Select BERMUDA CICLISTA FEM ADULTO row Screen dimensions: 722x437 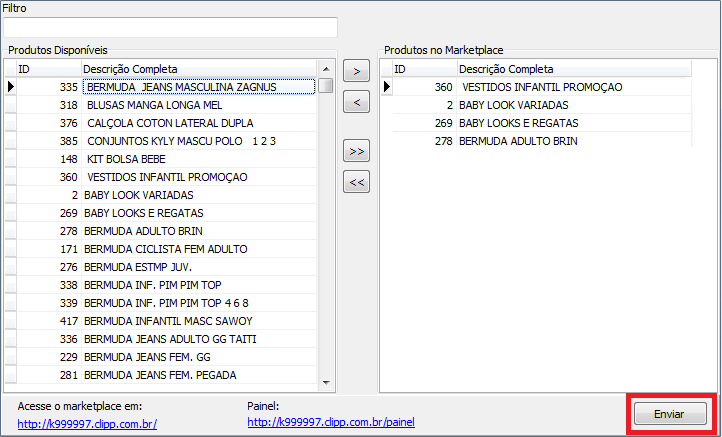tap(165, 249)
